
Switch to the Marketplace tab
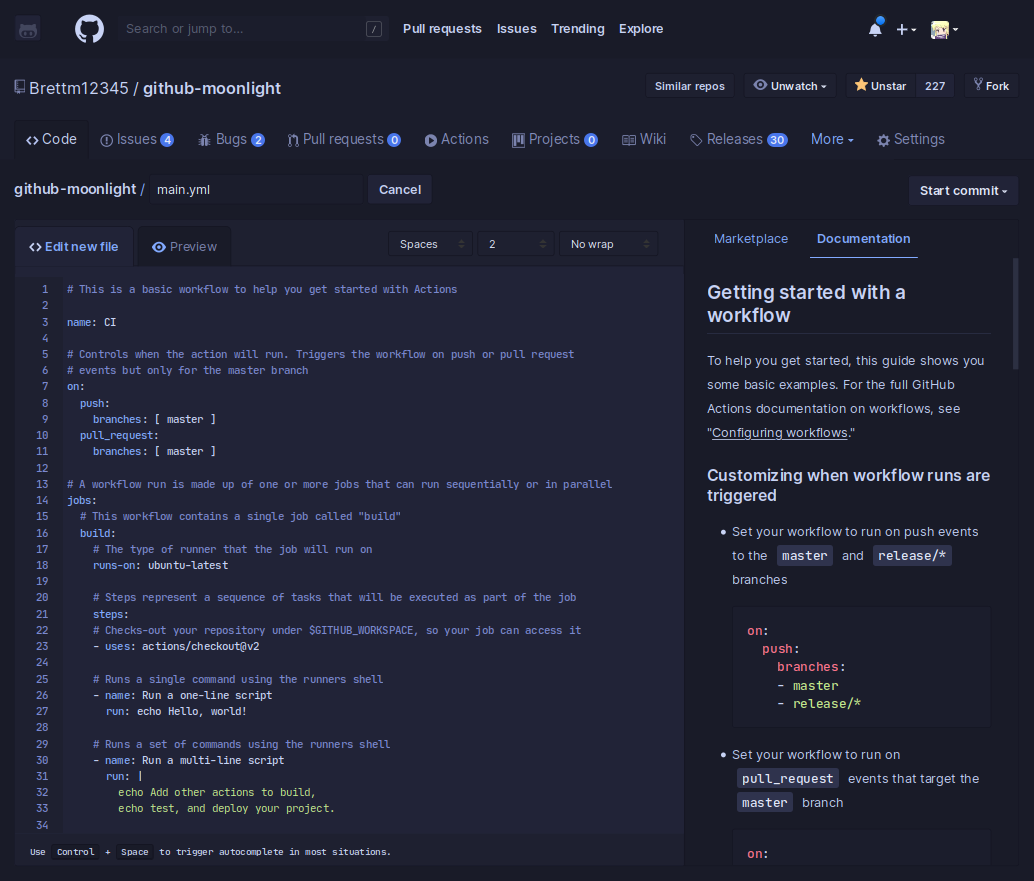[x=750, y=239]
